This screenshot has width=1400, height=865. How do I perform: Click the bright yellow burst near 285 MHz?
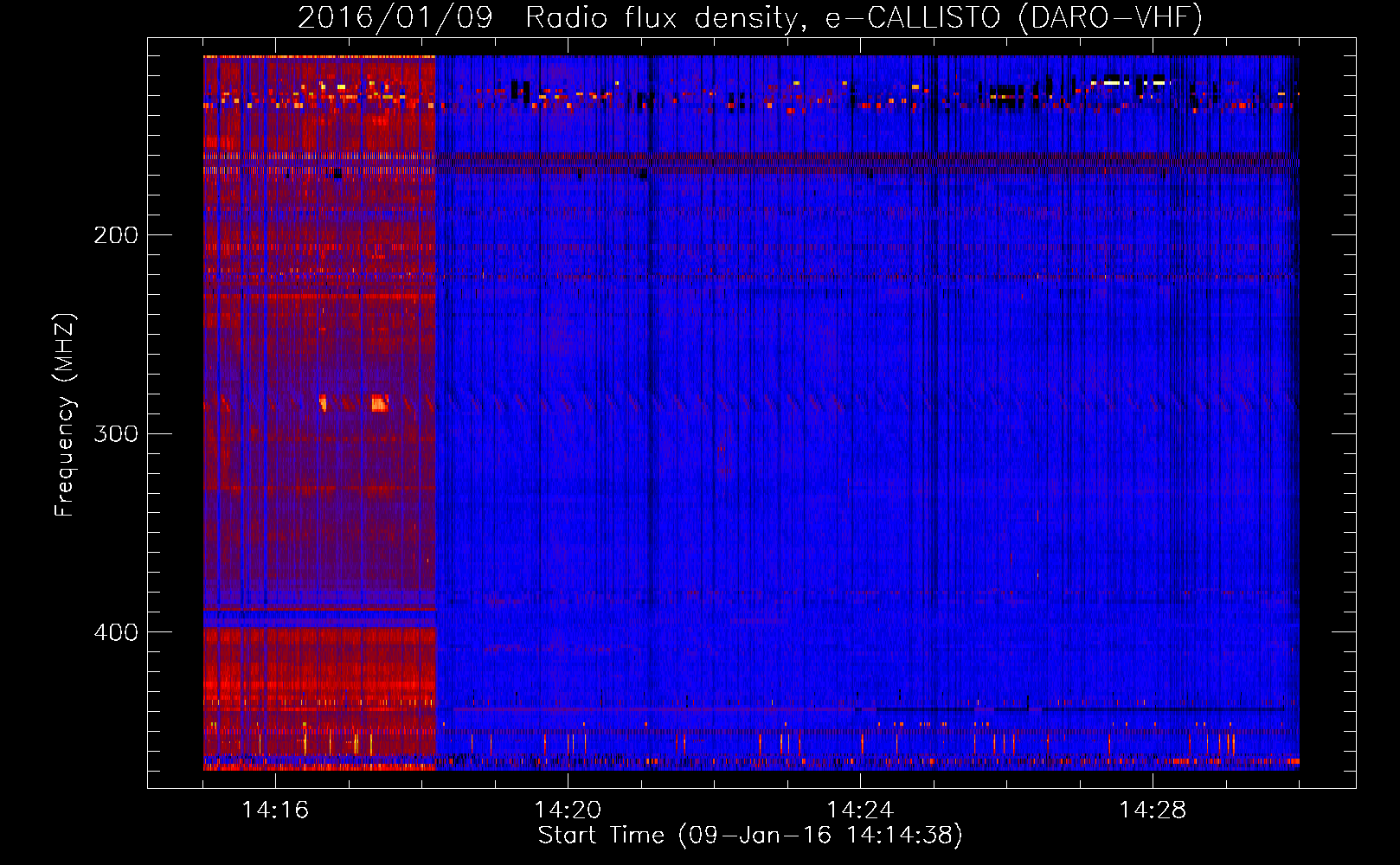pos(379,403)
